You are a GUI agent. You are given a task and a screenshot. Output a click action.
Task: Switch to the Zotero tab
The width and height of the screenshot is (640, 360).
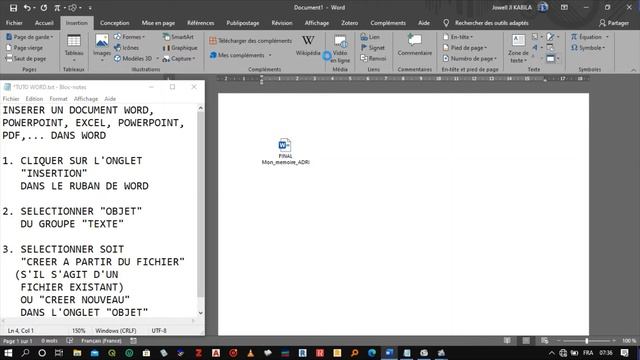click(350, 23)
